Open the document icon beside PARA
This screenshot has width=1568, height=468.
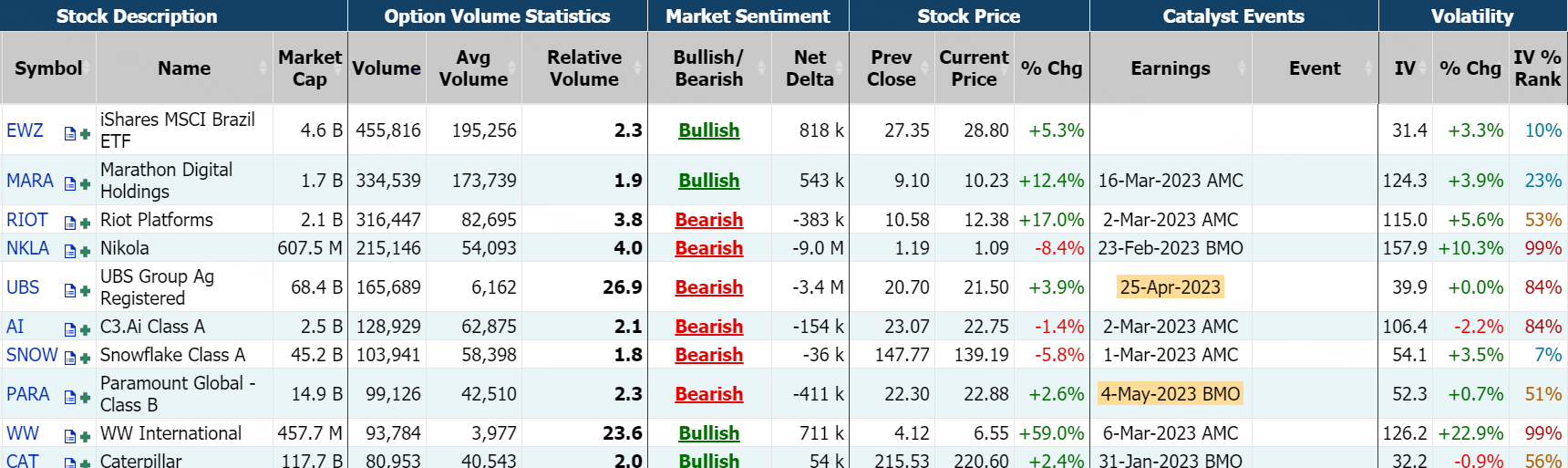pyautogui.click(x=70, y=398)
